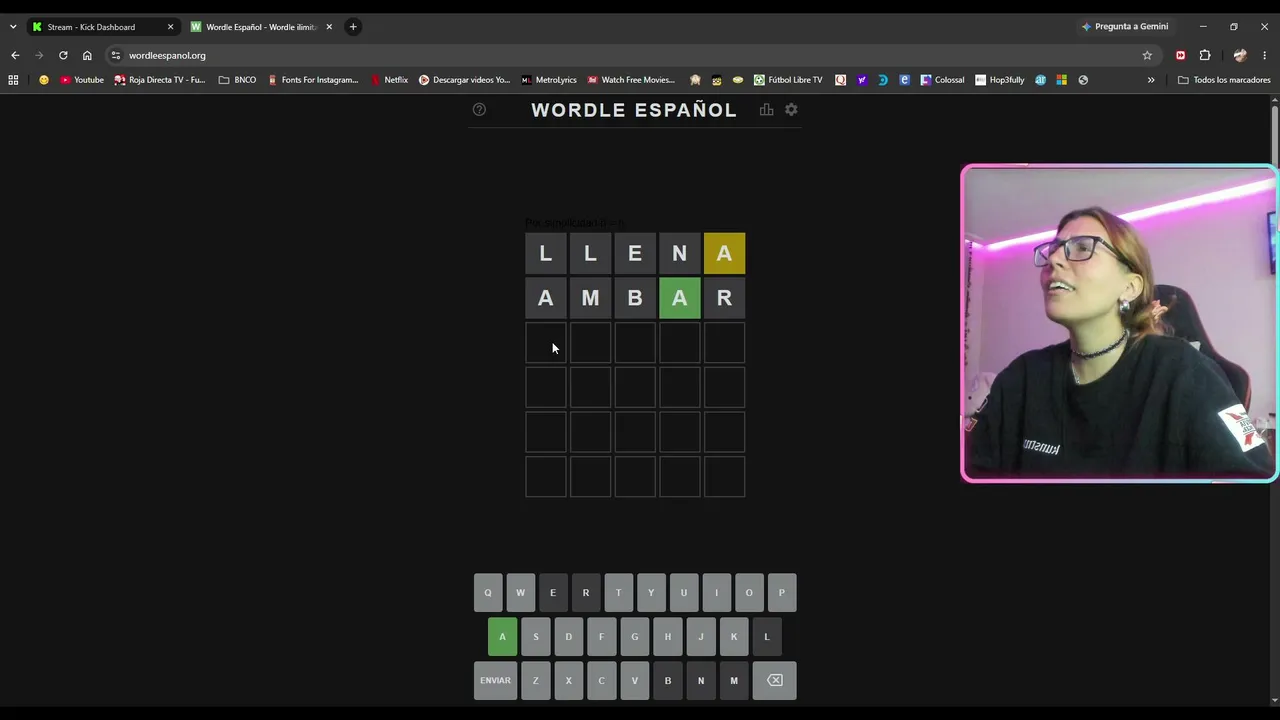
Task: Click the Pregunta a Gemini button
Action: coord(1125,27)
